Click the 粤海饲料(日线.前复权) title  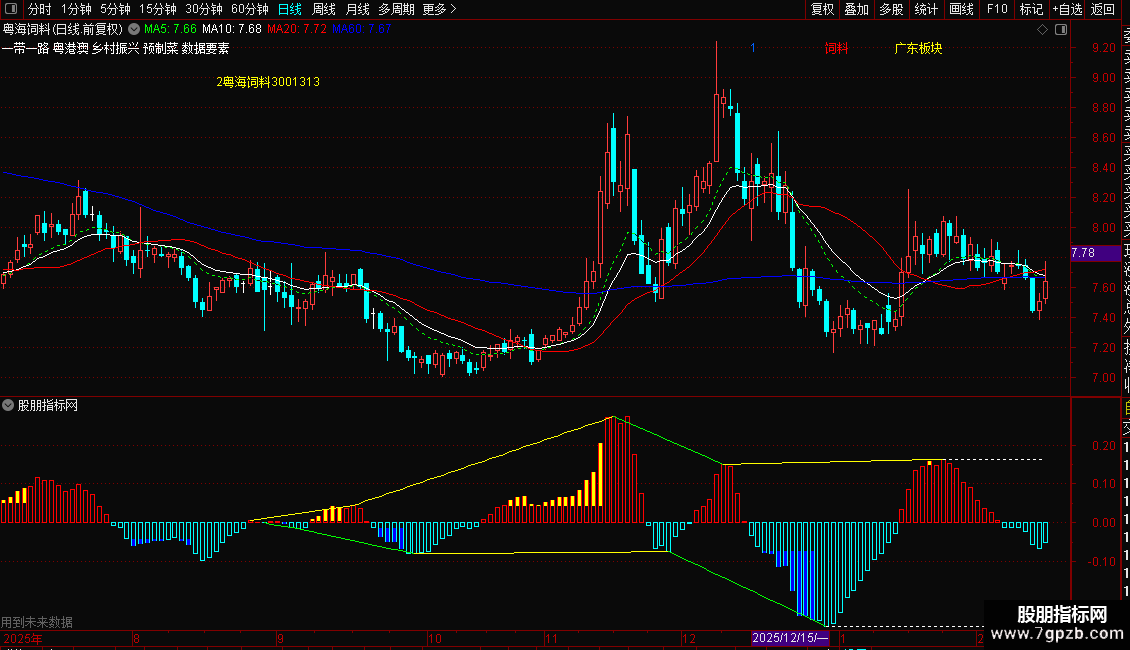click(x=63, y=29)
